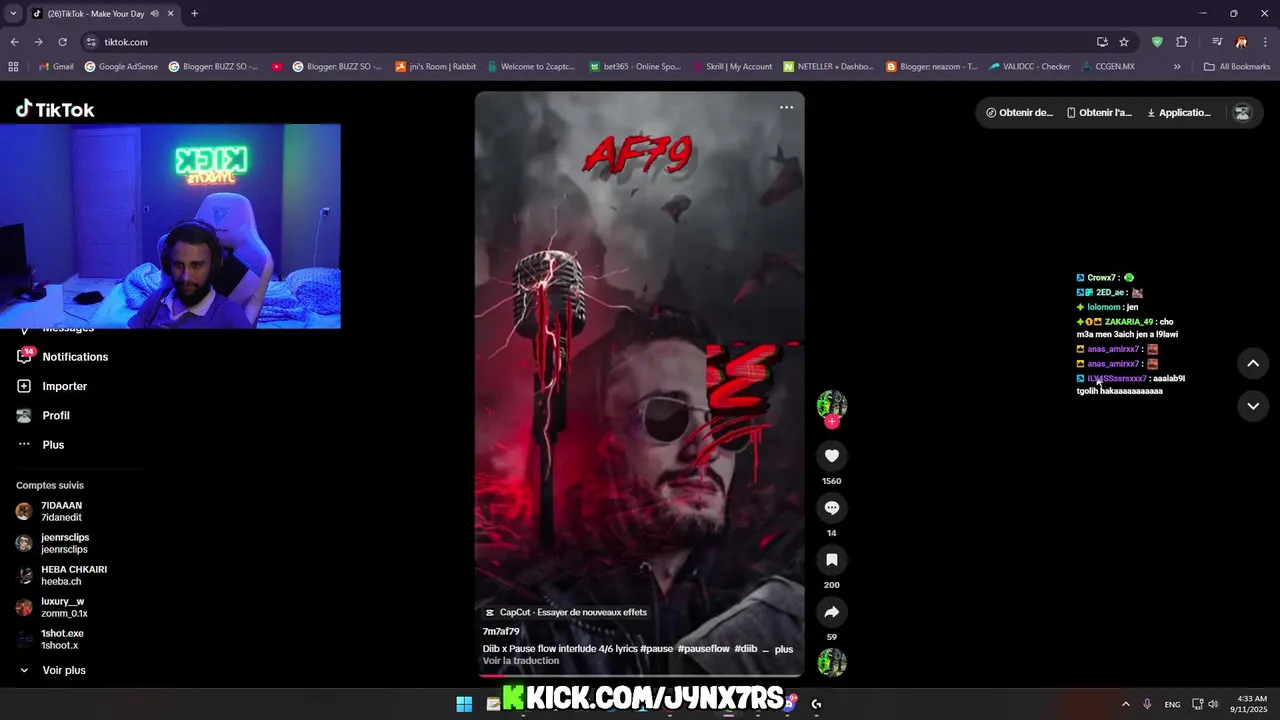Bookmark this page with the star icon
The height and width of the screenshot is (720, 1280).
click(1124, 42)
